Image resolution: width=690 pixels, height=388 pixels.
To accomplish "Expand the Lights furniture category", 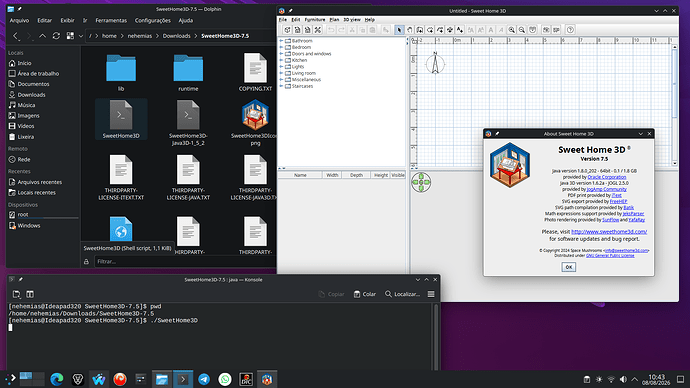I will (x=281, y=66).
